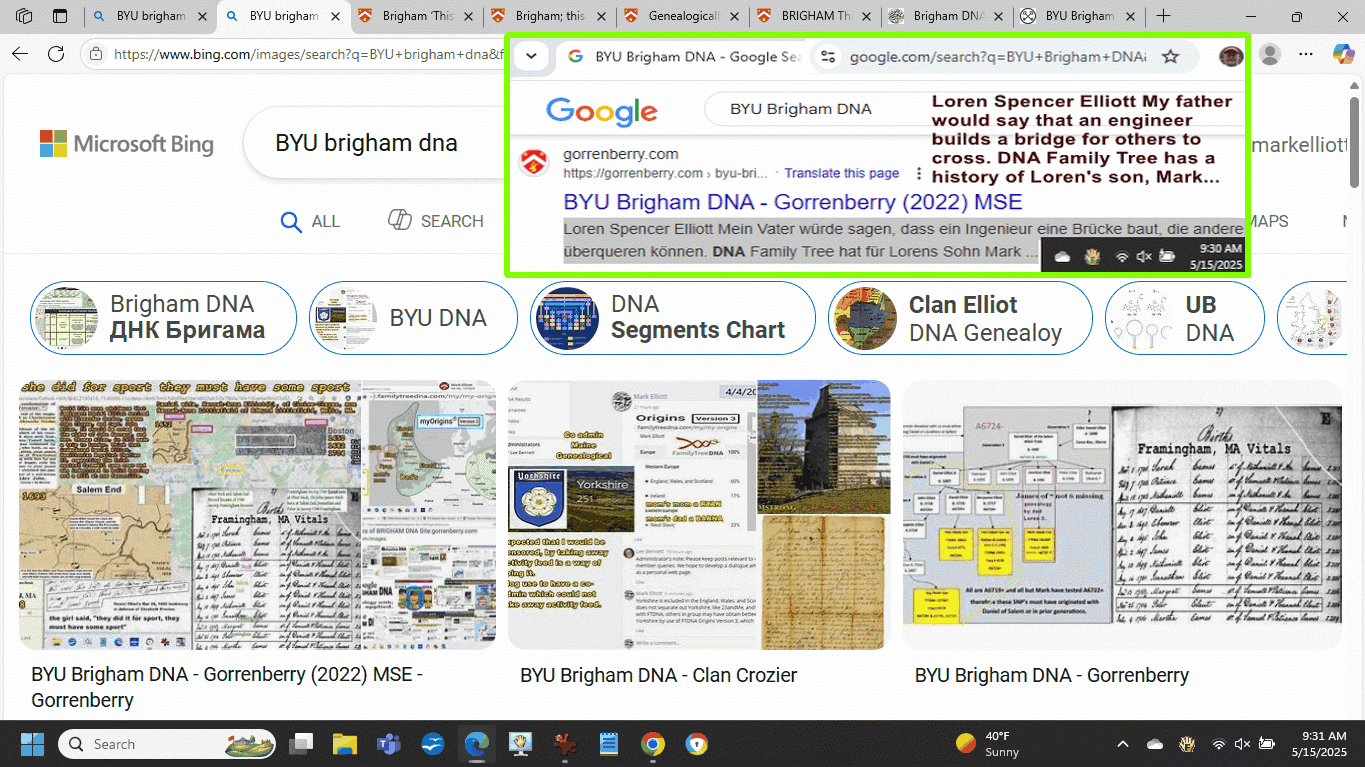Close the "Brigham; this" tab
1365x767 pixels.
pyautogui.click(x=601, y=16)
